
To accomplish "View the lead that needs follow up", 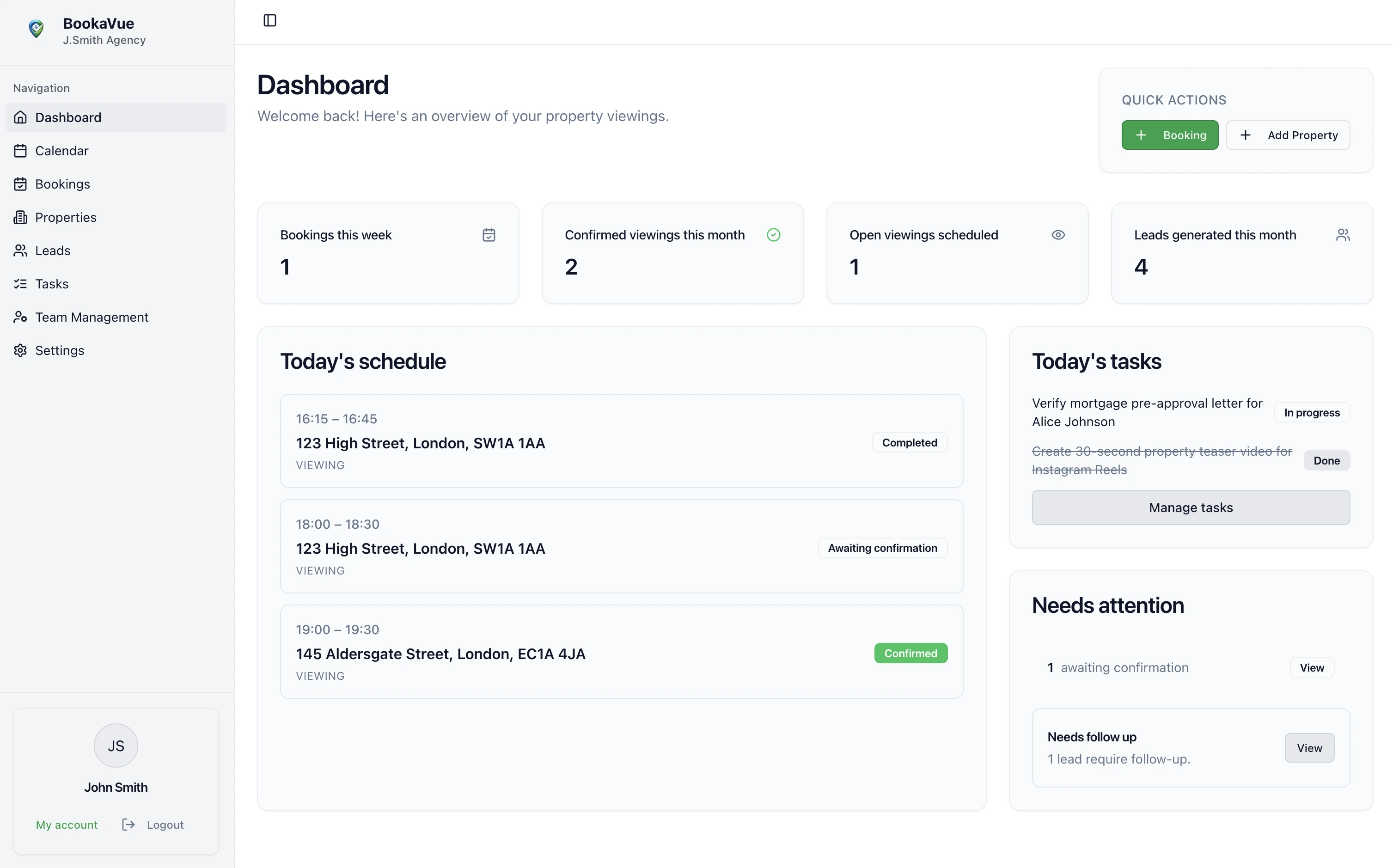I will (1308, 747).
